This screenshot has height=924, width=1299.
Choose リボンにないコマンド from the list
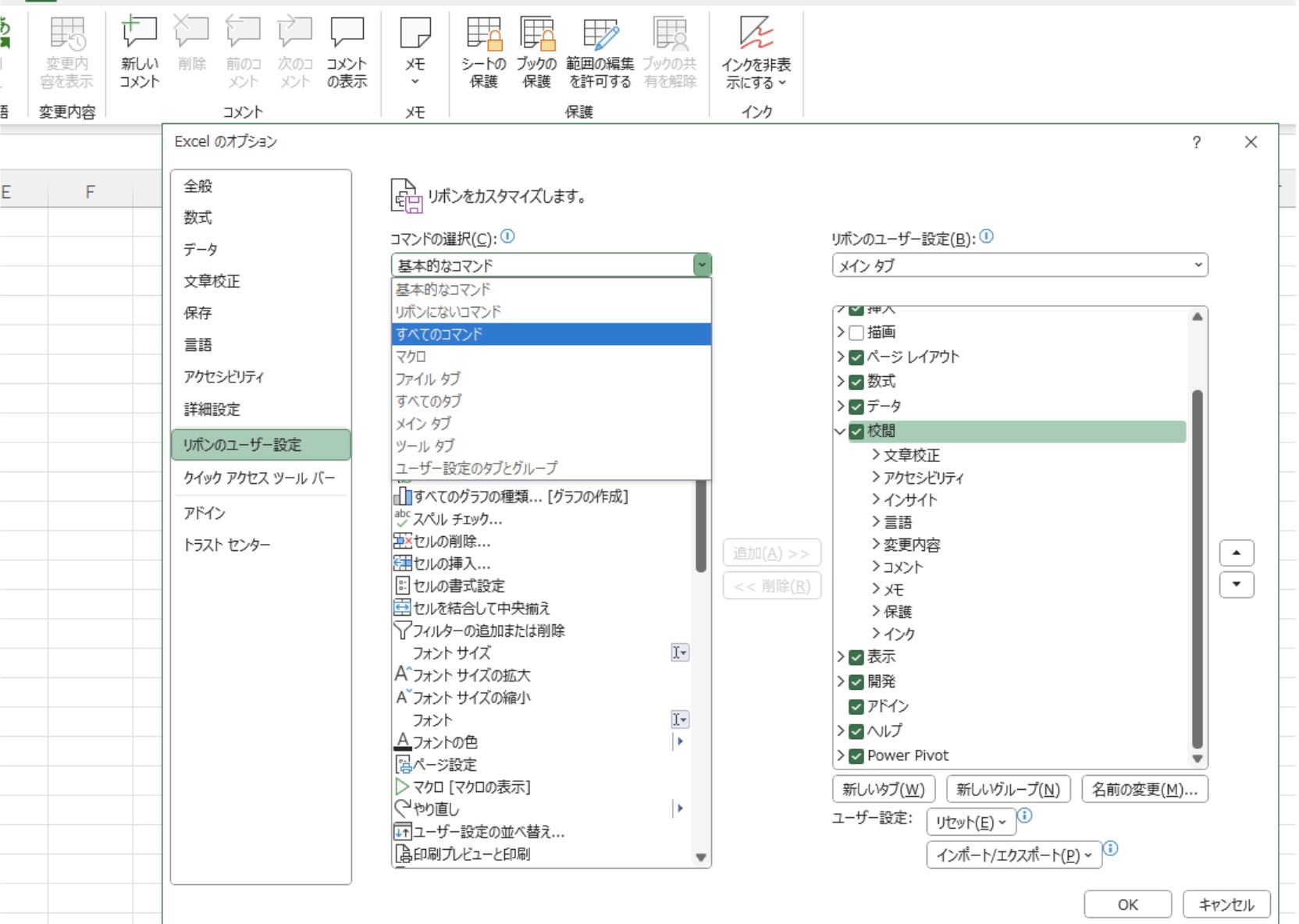tap(551, 311)
